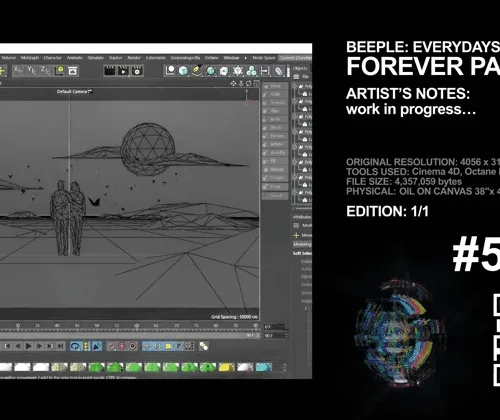Click the Go to End button in the timeline

tap(60, 346)
